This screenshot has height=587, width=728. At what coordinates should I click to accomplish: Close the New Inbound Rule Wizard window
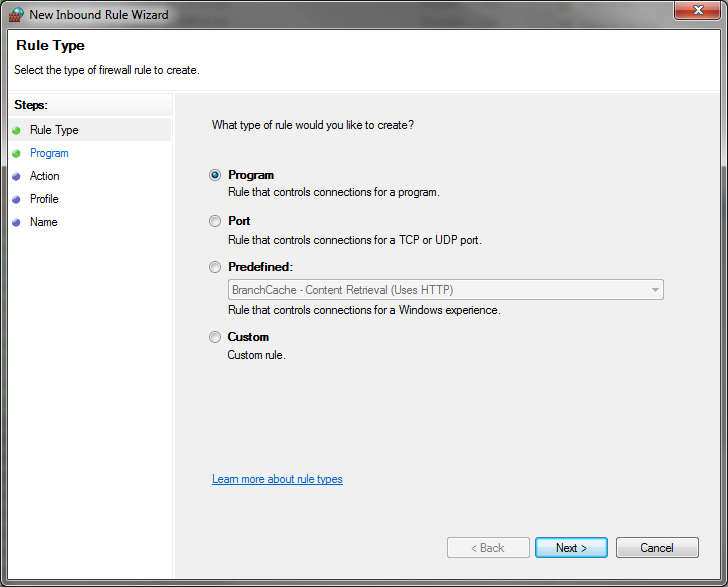tap(698, 10)
